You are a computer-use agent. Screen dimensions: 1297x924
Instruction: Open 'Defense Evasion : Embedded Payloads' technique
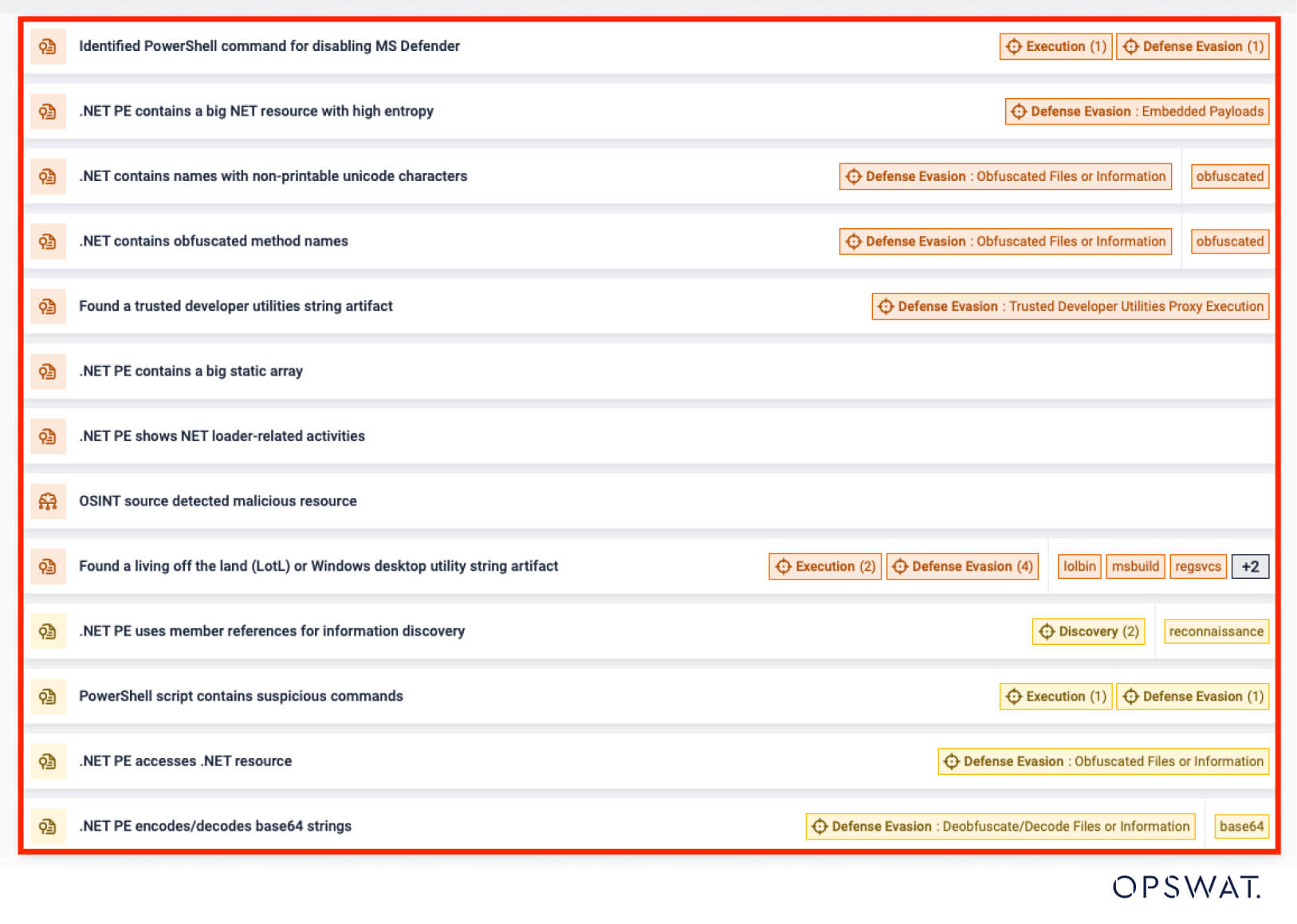(1137, 112)
